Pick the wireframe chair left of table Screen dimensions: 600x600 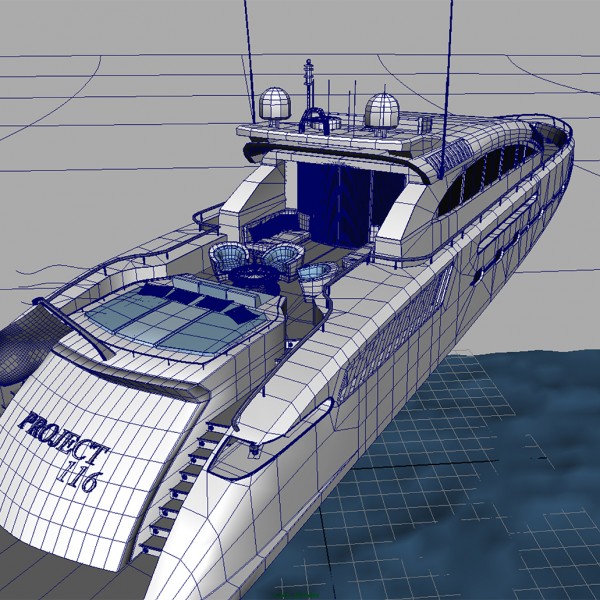227,258
